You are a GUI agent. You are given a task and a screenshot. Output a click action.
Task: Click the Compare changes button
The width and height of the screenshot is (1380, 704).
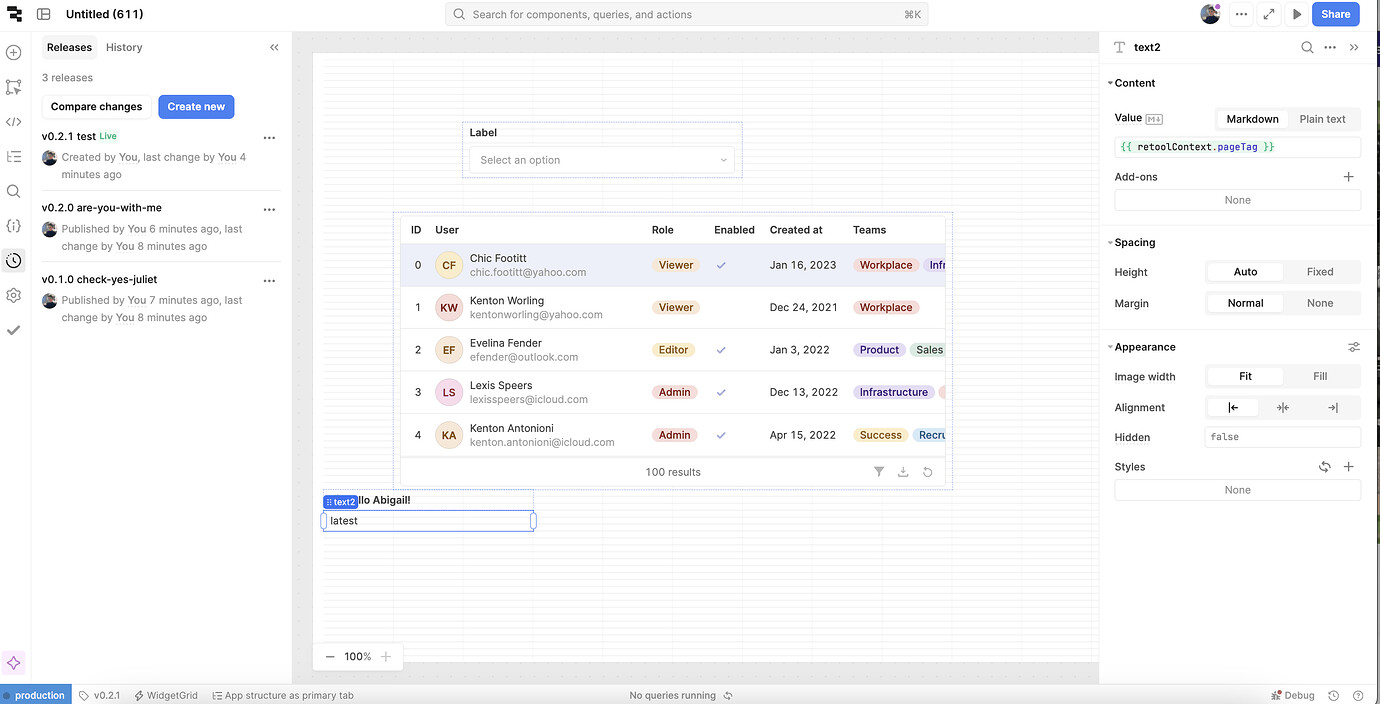pyautogui.click(x=97, y=107)
